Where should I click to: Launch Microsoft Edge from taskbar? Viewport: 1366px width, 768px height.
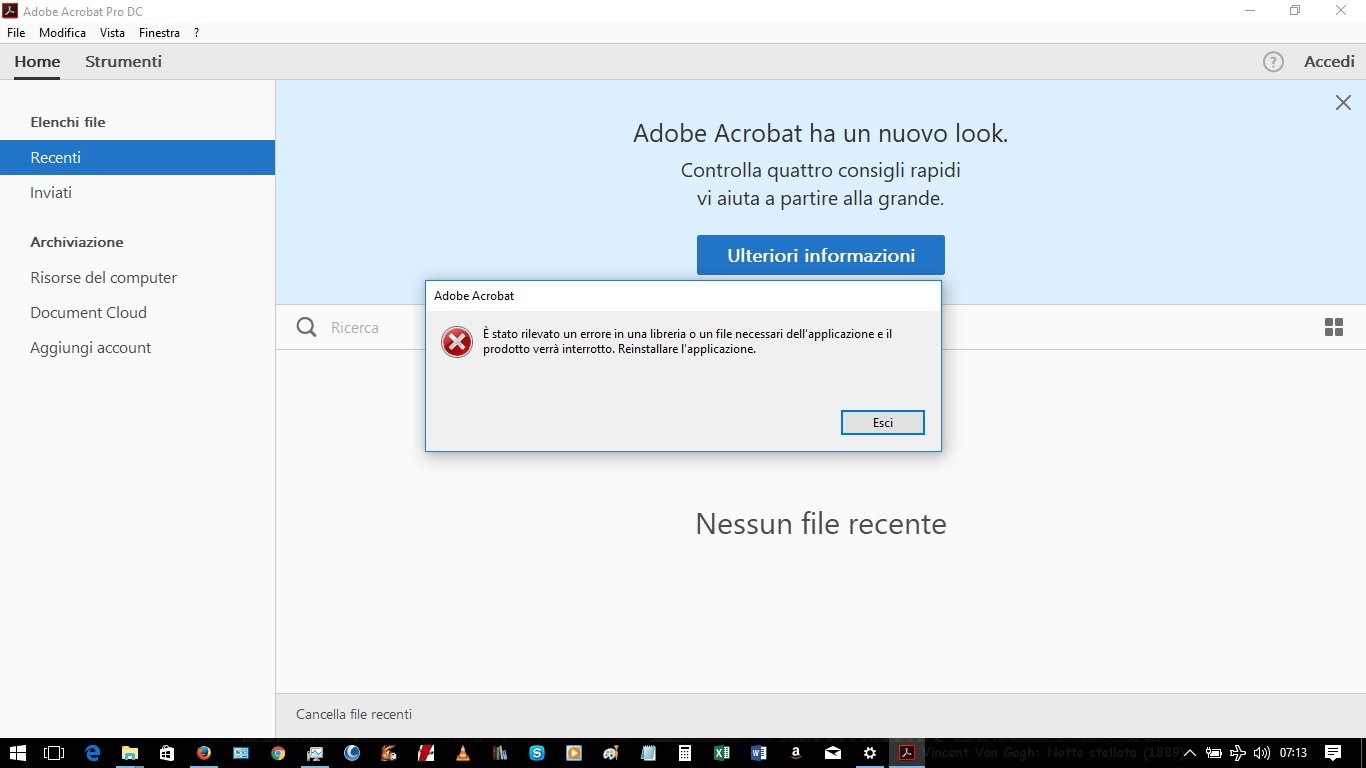coord(92,753)
